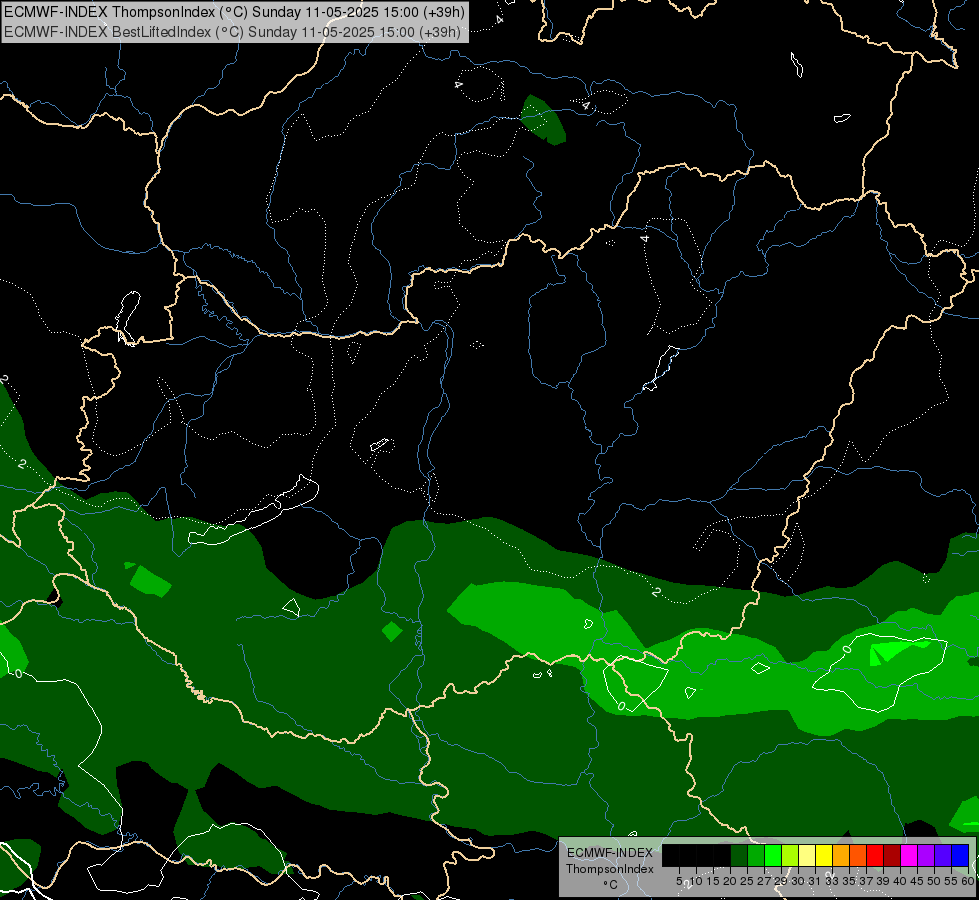Click ECMWF-INDEX text inside the legend box

[610, 853]
